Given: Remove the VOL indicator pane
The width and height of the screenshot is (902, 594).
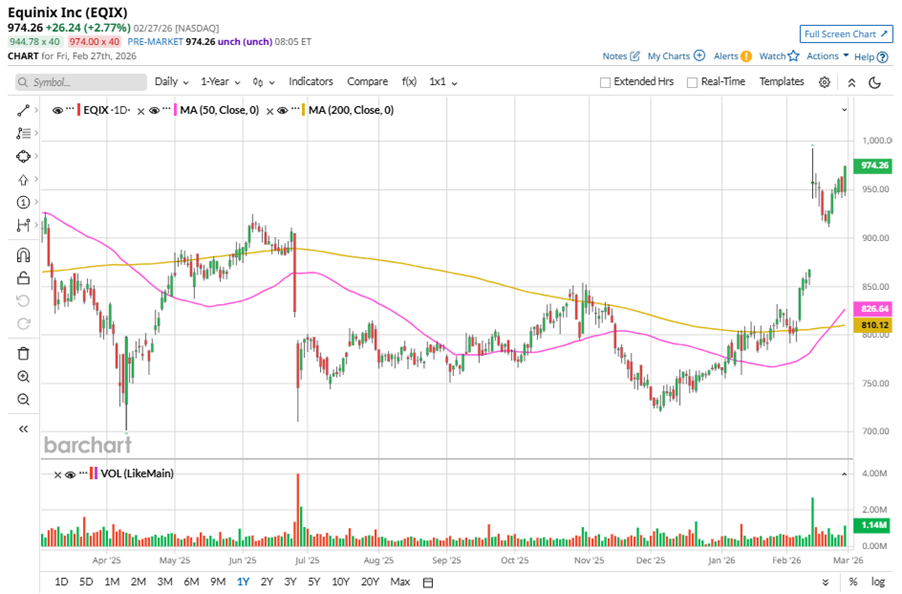Looking at the screenshot, I should coord(58,475).
